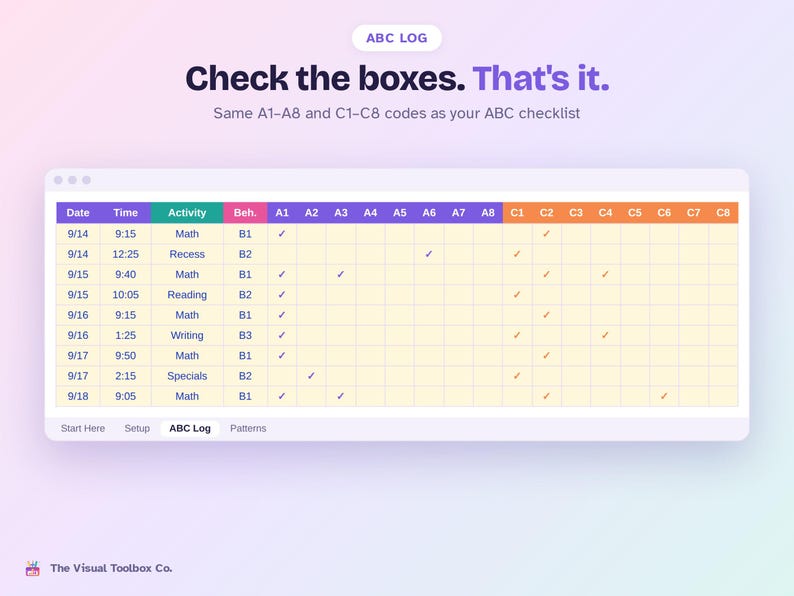Click the Beh. column header

pos(245,213)
